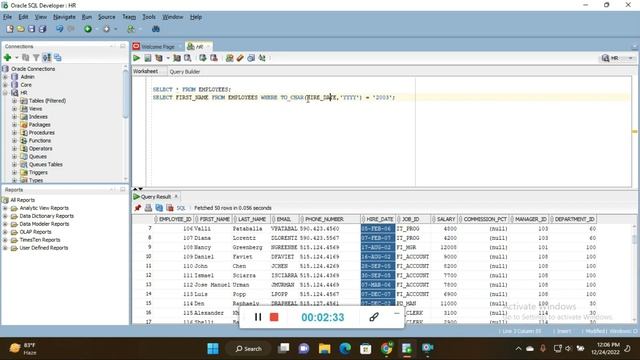Click the Delete Row icon in Query Result
This screenshot has height=360, width=640.
coord(170,208)
